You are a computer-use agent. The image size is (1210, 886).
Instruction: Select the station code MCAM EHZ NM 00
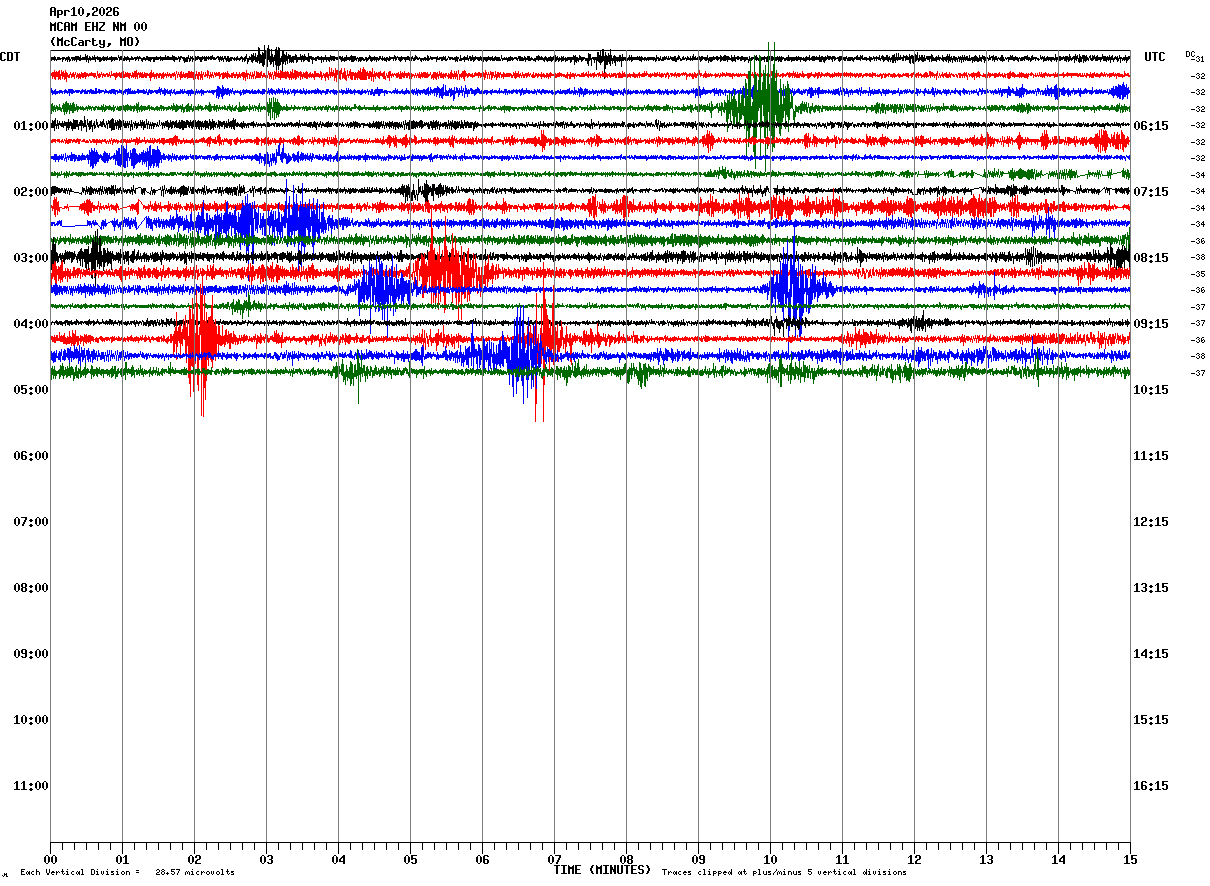[98, 27]
